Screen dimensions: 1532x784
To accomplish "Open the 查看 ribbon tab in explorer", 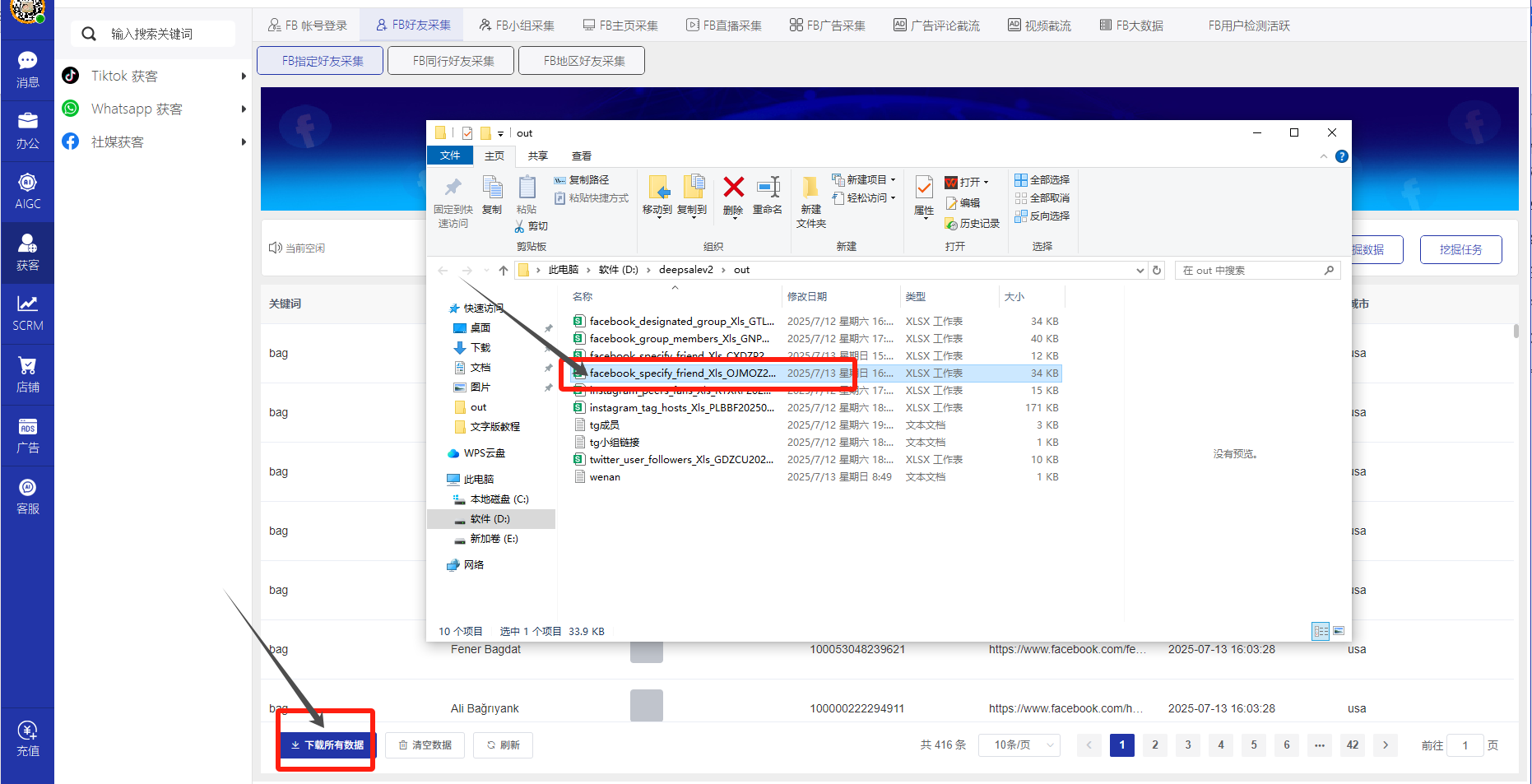I will click(x=582, y=156).
